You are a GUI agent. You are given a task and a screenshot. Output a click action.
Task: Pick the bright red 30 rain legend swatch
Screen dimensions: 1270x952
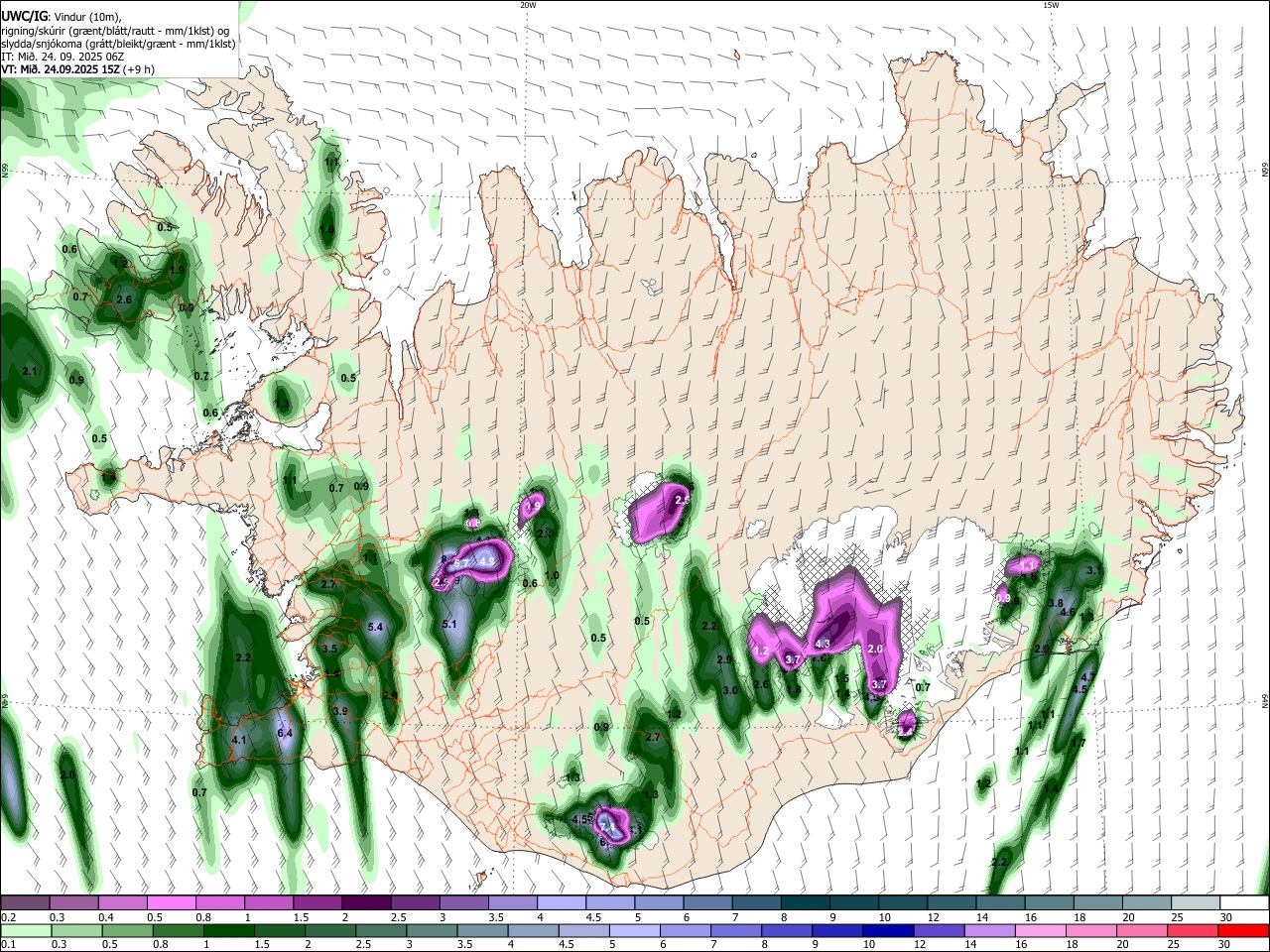(1243, 931)
